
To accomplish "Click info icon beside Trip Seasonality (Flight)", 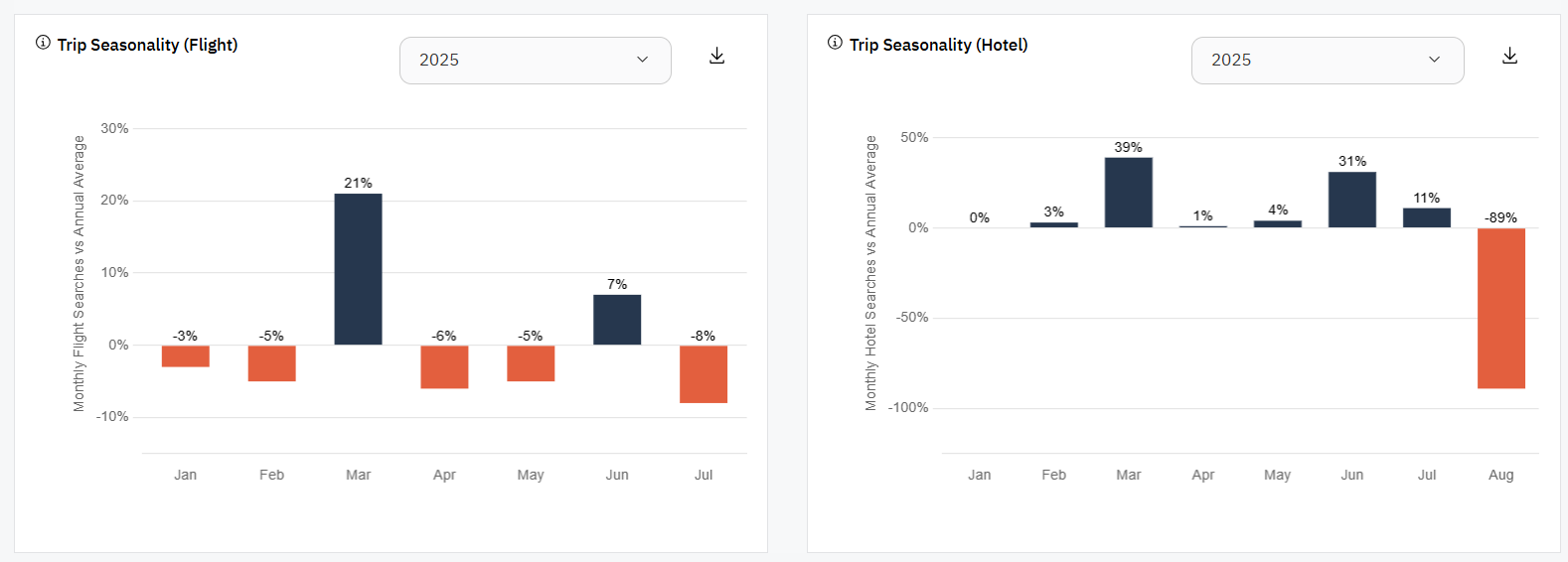I will pyautogui.click(x=43, y=43).
